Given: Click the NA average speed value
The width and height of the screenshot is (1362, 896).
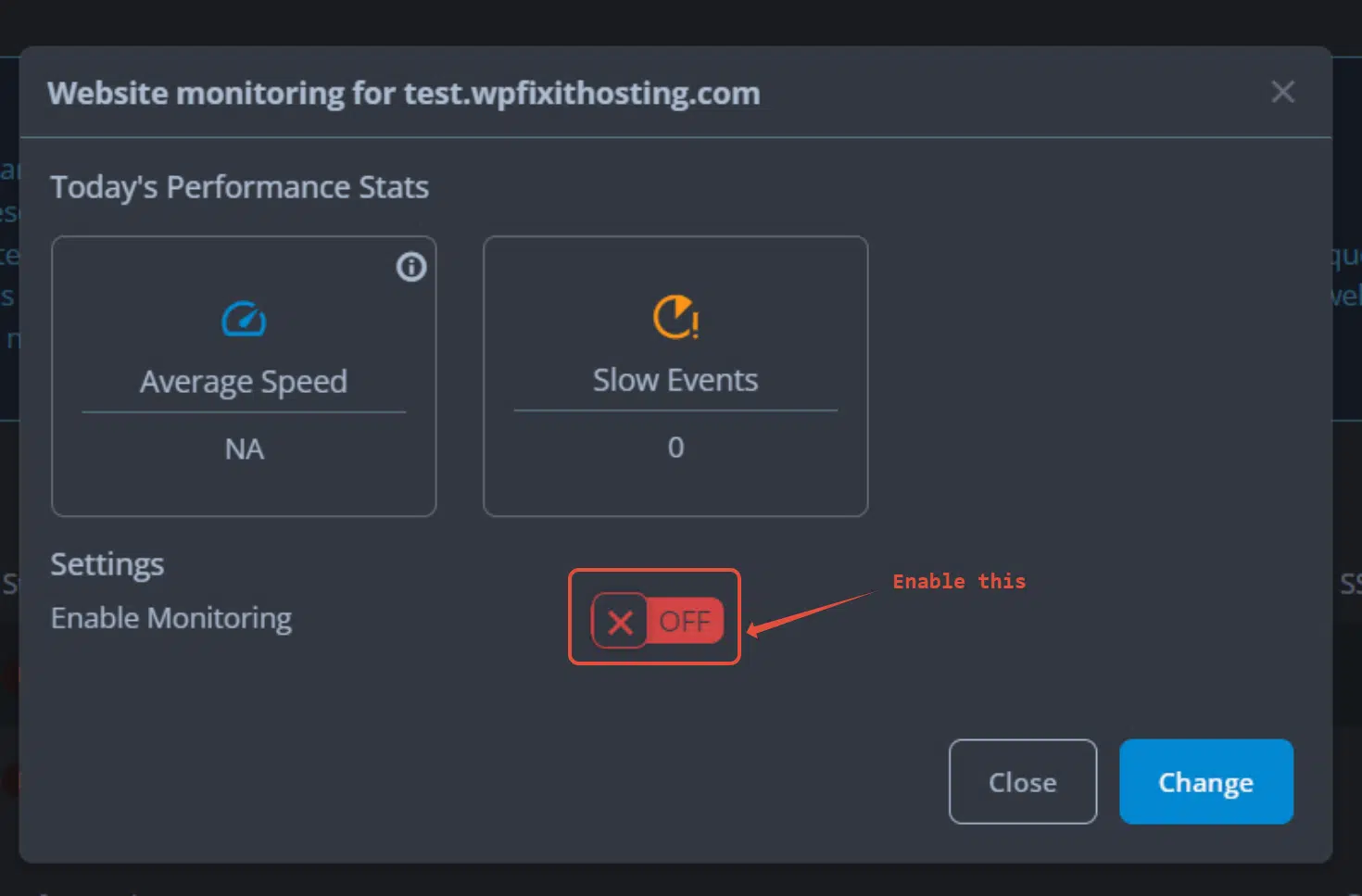Looking at the screenshot, I should click(245, 449).
